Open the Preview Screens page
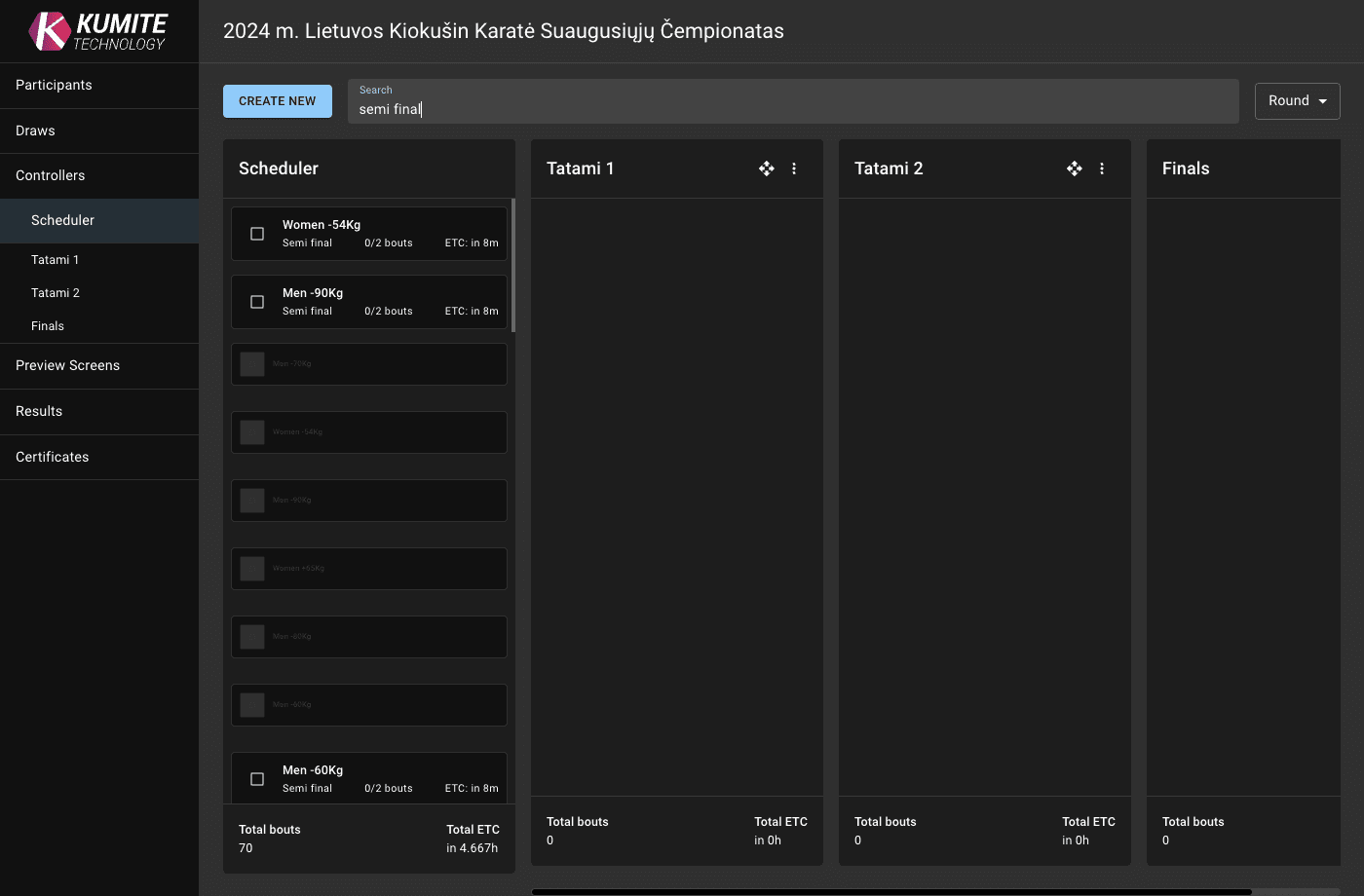Viewport: 1364px width, 896px height. [x=67, y=365]
